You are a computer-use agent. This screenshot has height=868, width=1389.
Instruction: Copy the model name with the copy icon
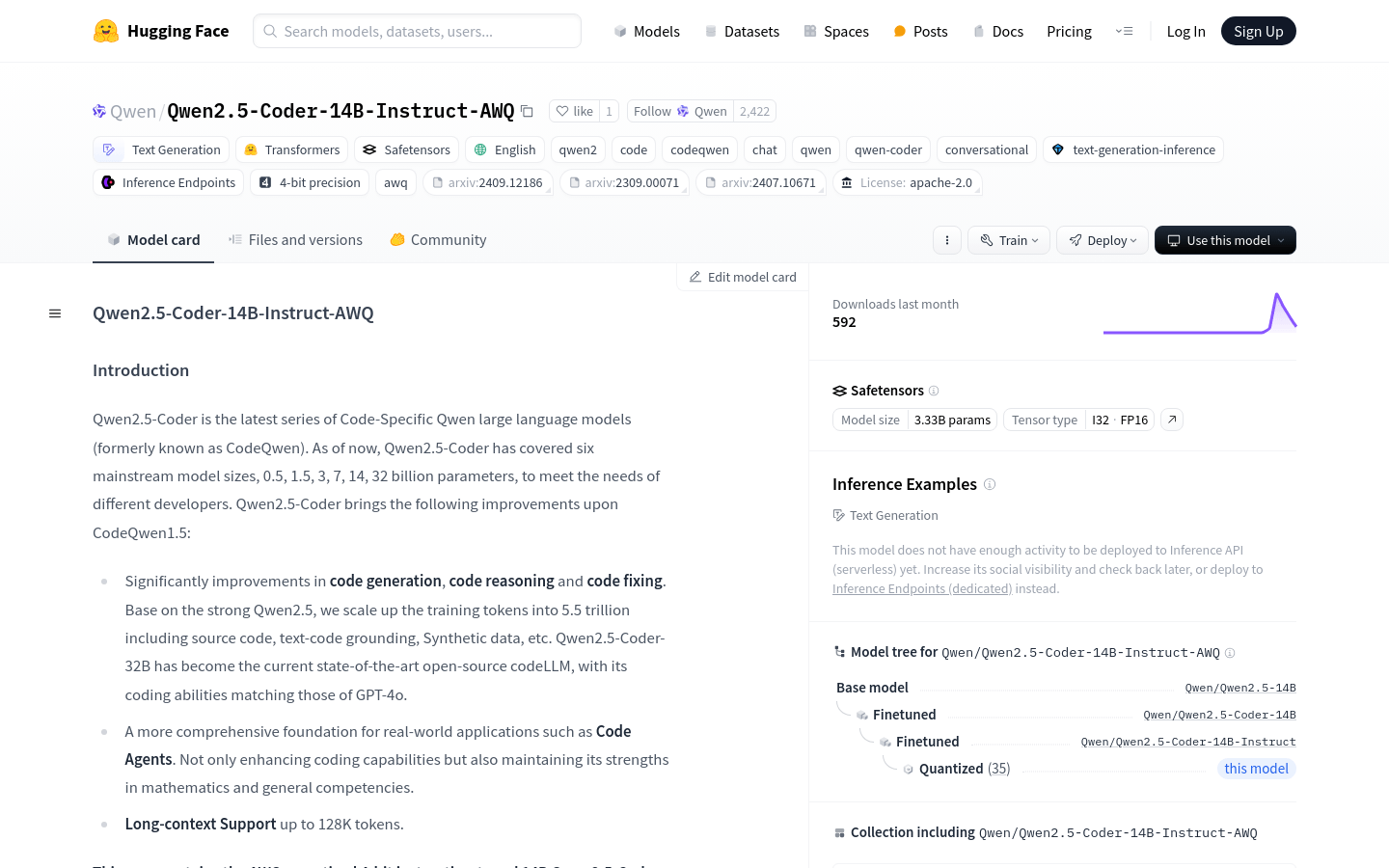(527, 111)
